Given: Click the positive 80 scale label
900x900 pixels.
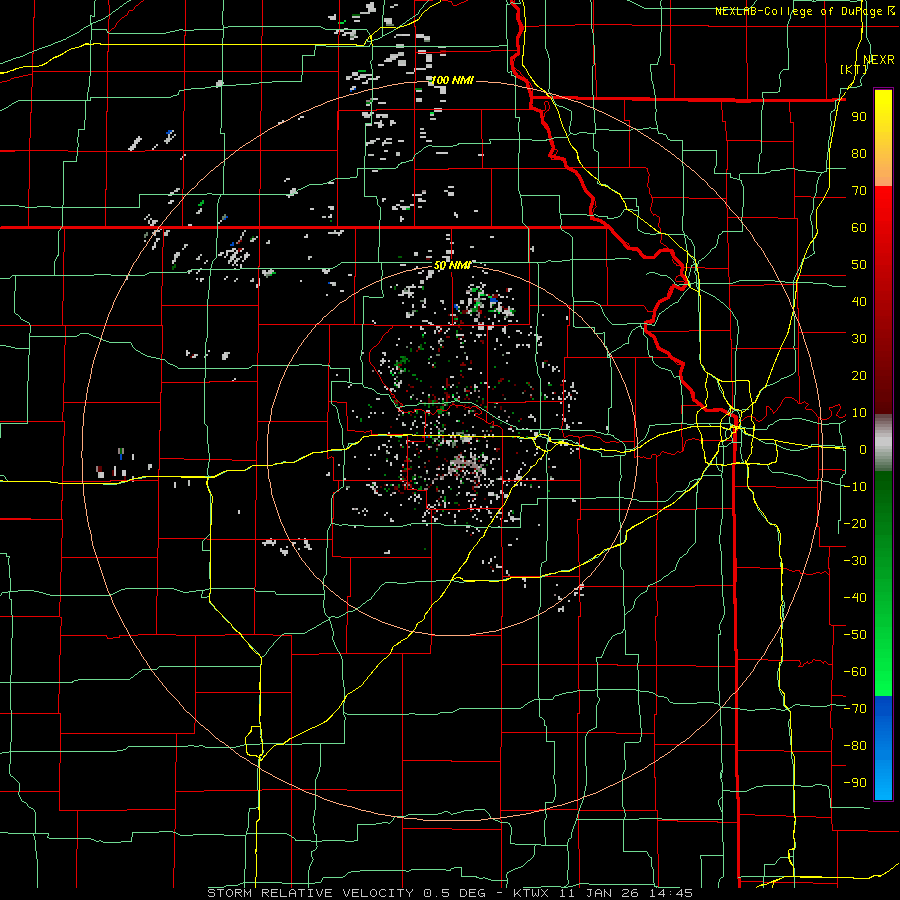Looking at the screenshot, I should click(x=859, y=154).
